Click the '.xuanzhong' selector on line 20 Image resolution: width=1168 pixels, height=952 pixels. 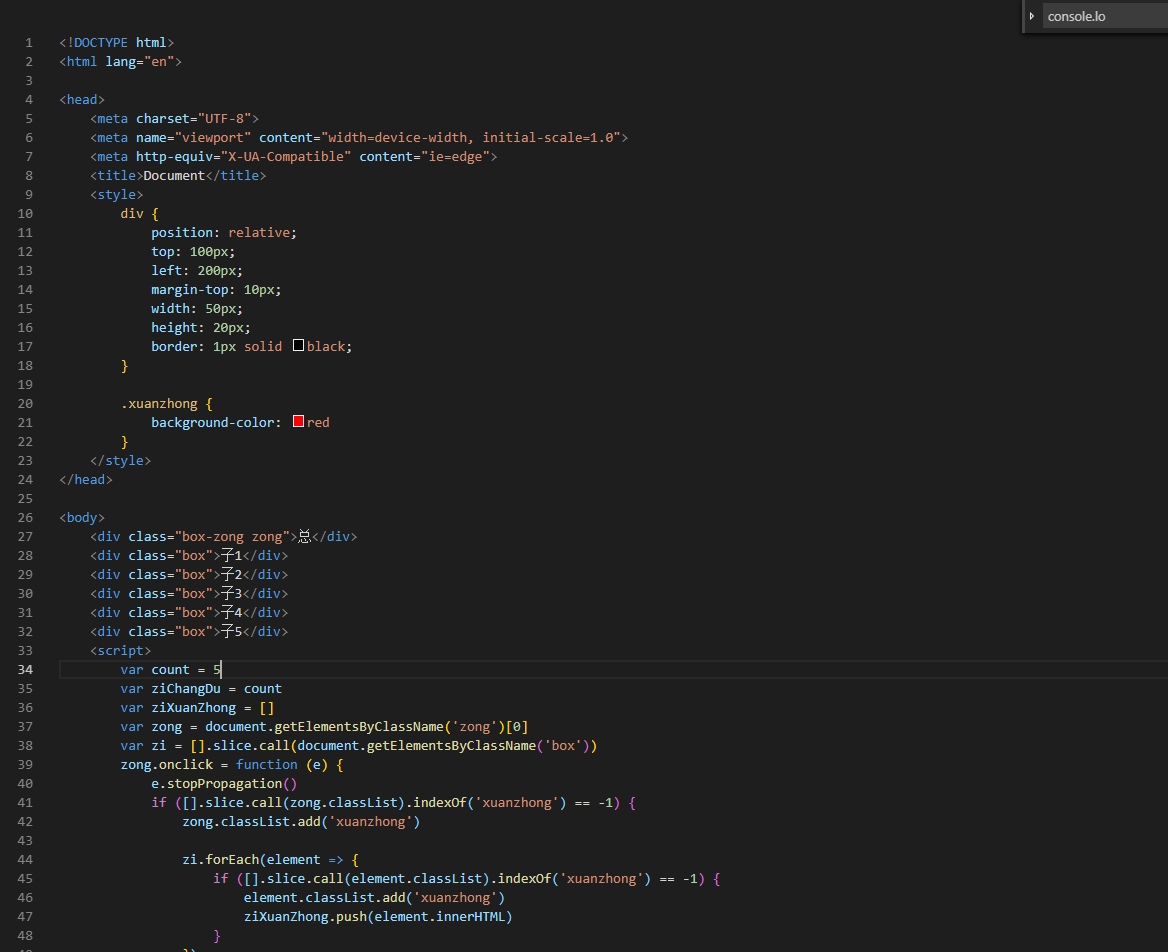pyautogui.click(x=159, y=404)
